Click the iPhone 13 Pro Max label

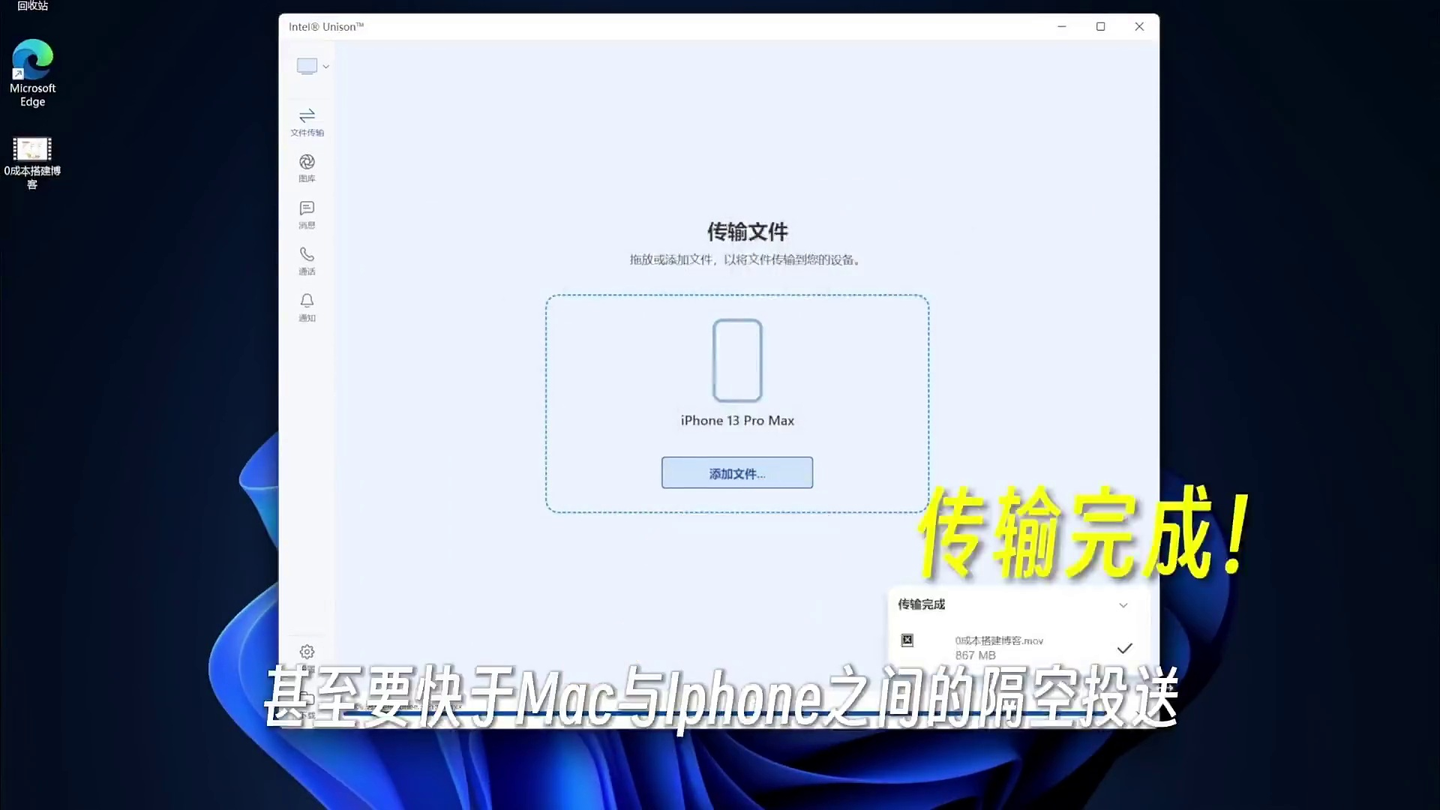point(737,421)
